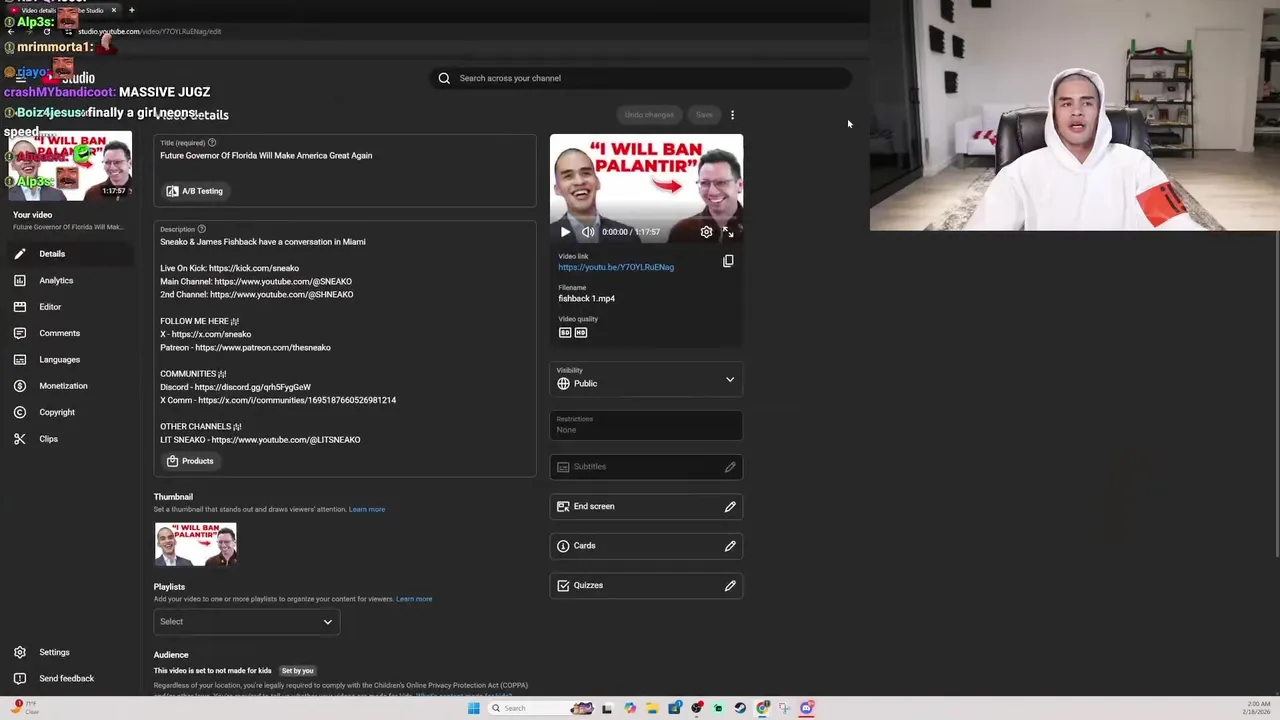Copy the video link

tap(728, 261)
